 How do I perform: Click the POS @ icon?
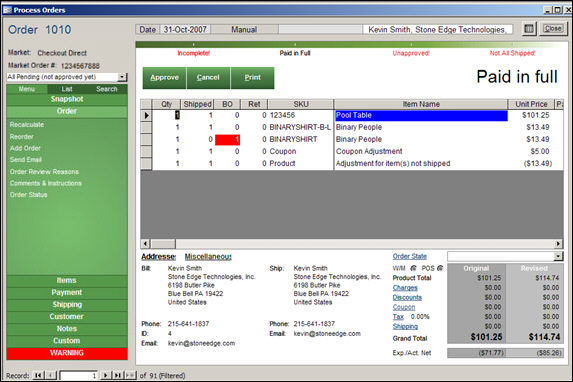pos(440,268)
